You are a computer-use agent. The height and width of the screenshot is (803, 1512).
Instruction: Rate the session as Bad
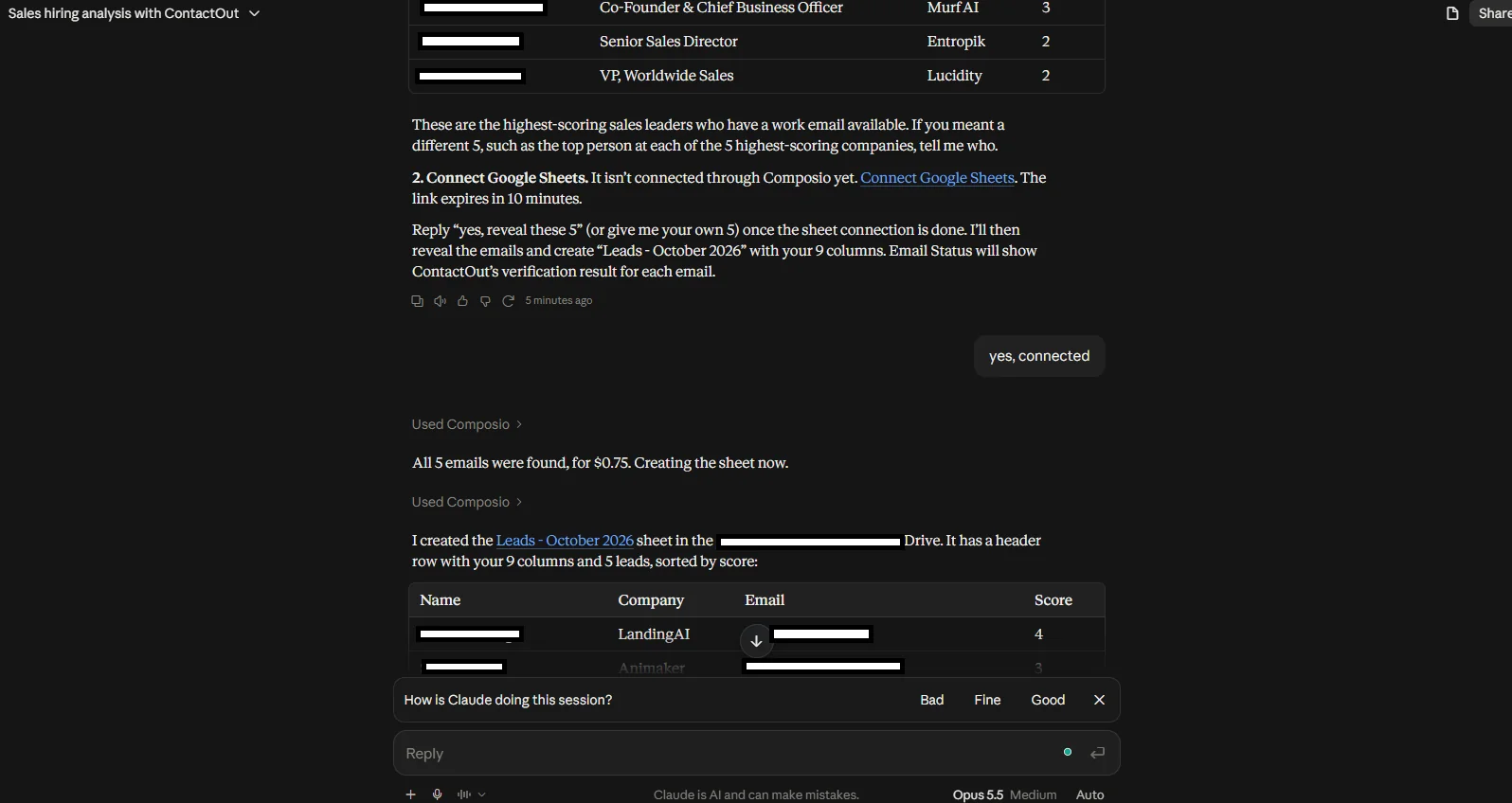pyautogui.click(x=932, y=700)
